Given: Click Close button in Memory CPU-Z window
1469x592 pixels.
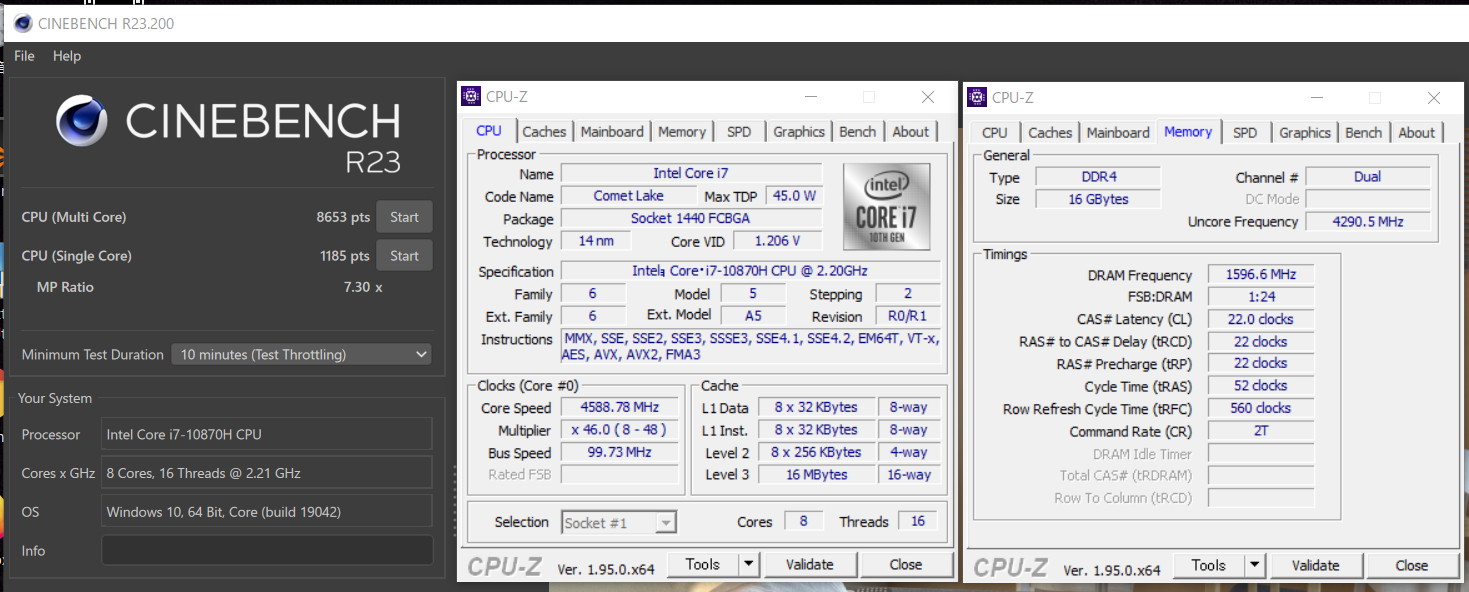Looking at the screenshot, I should pyautogui.click(x=1411, y=566).
